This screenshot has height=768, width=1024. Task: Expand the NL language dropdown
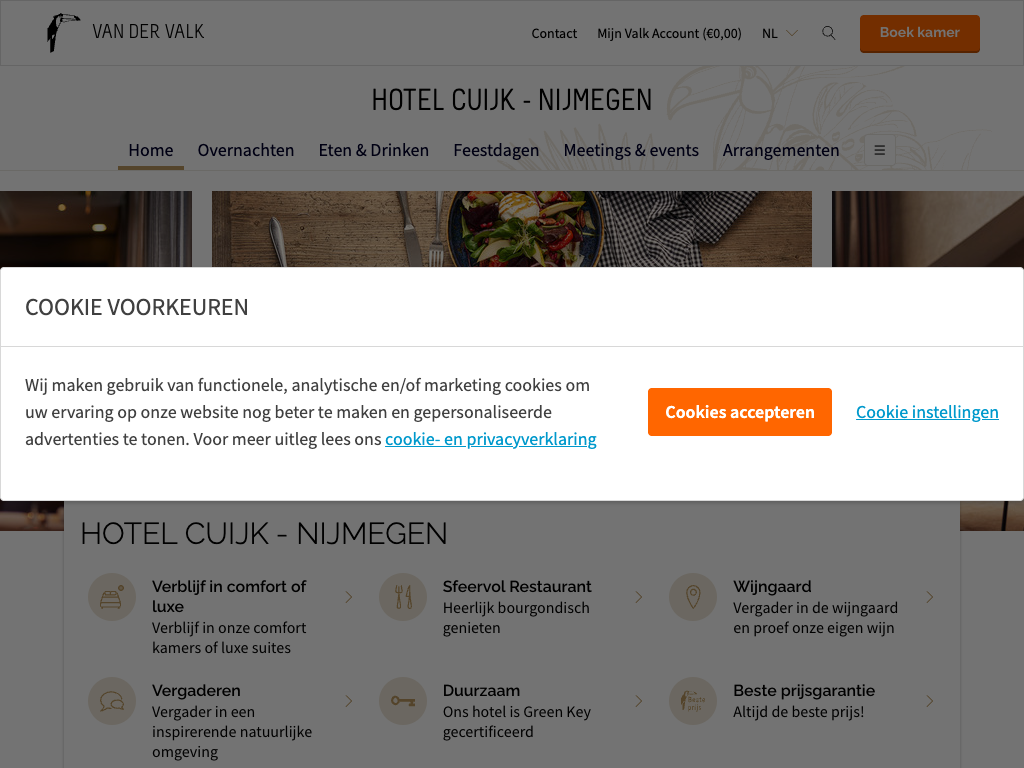coord(780,33)
